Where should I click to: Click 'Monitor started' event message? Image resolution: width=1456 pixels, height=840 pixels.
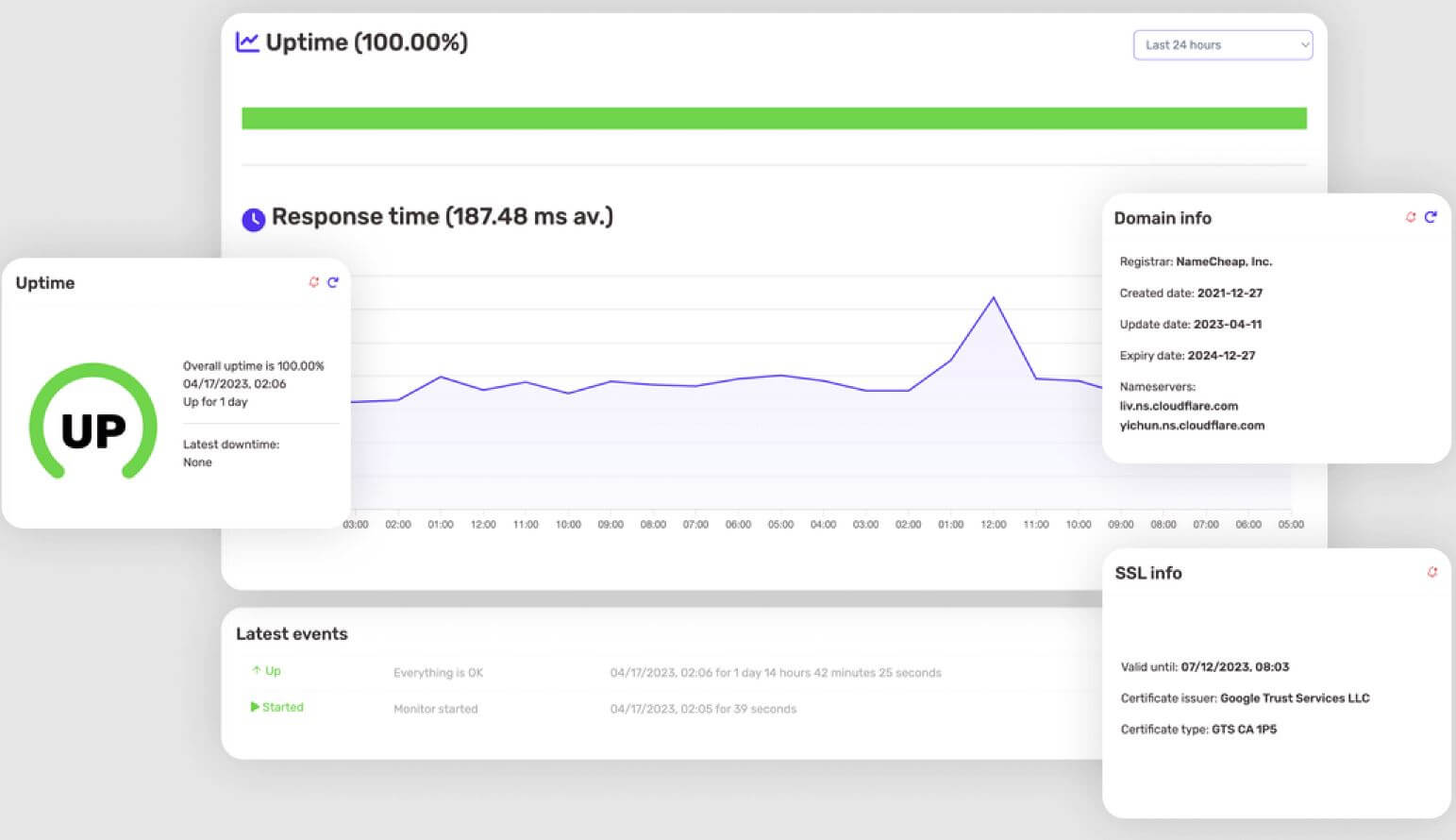tap(435, 709)
